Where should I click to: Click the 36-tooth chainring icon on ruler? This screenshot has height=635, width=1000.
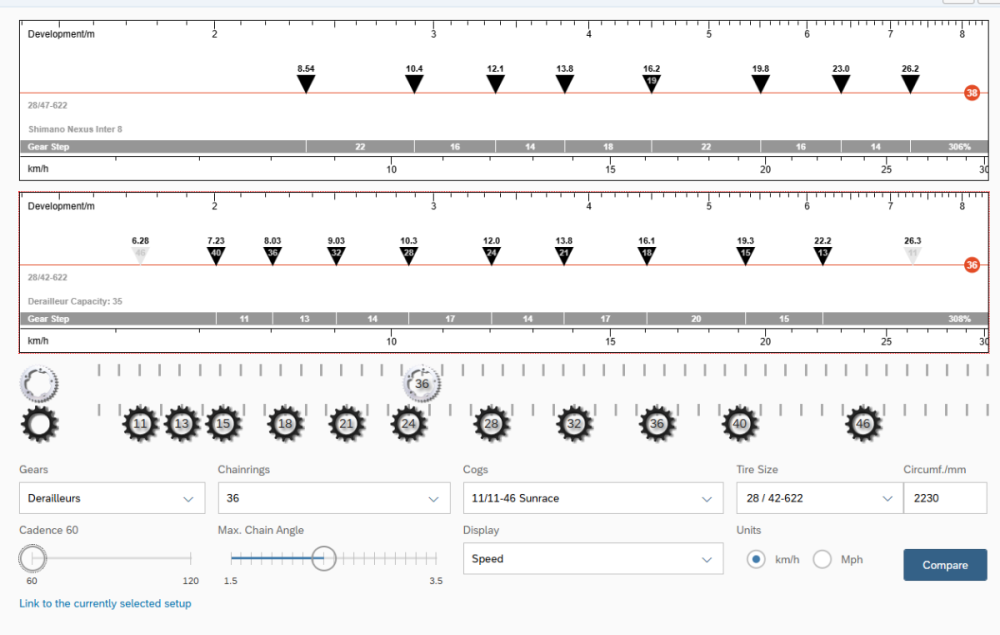point(422,383)
